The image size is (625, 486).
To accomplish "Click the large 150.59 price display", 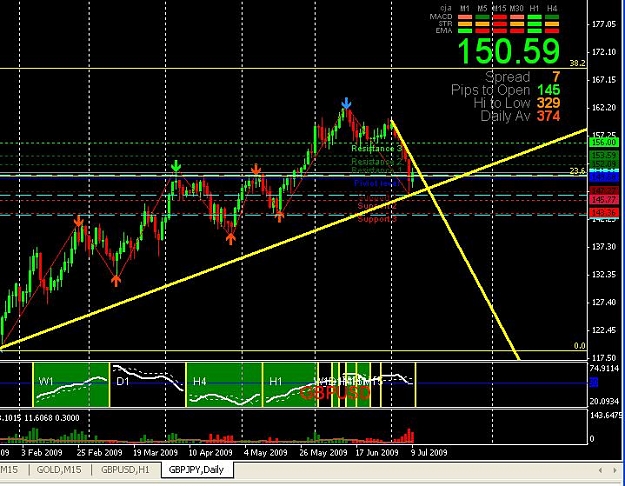I will 509,51.
